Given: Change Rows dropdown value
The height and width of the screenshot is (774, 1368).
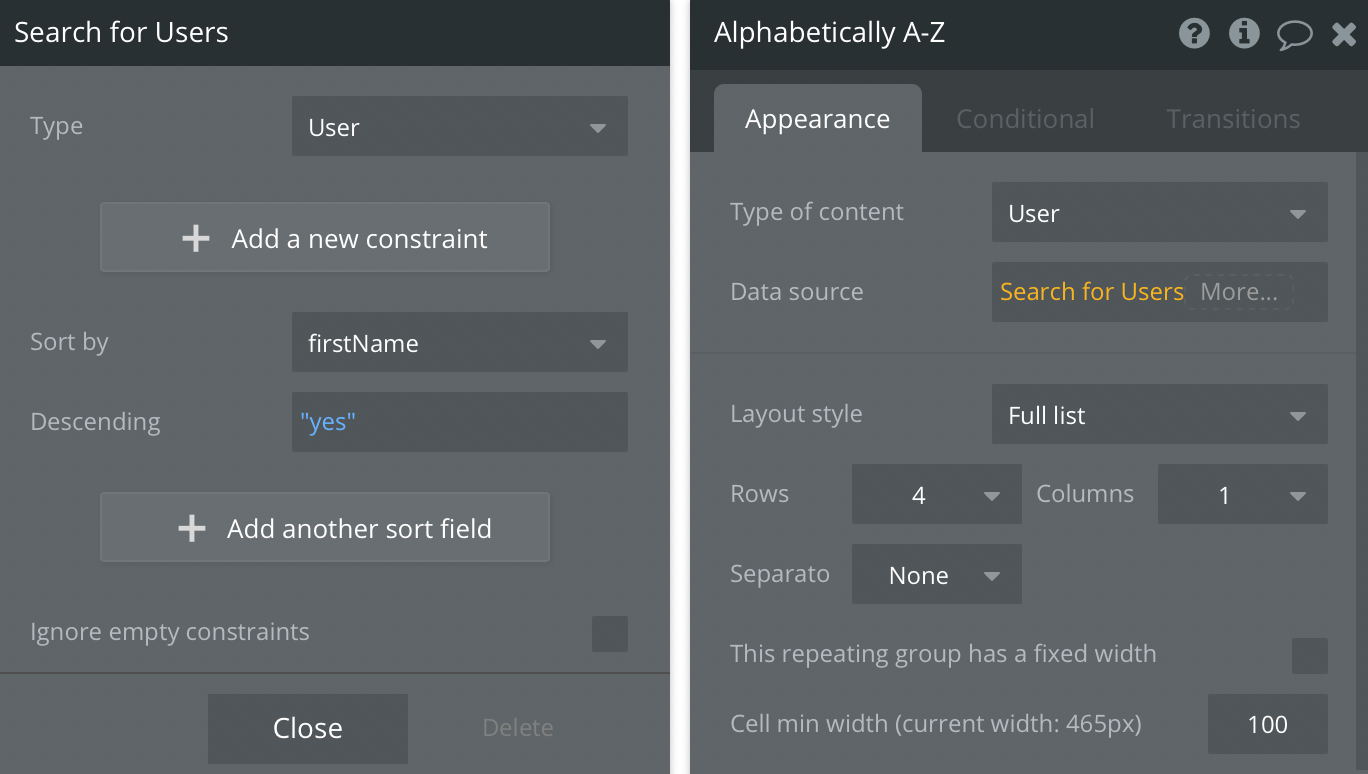Looking at the screenshot, I should pyautogui.click(x=937, y=494).
